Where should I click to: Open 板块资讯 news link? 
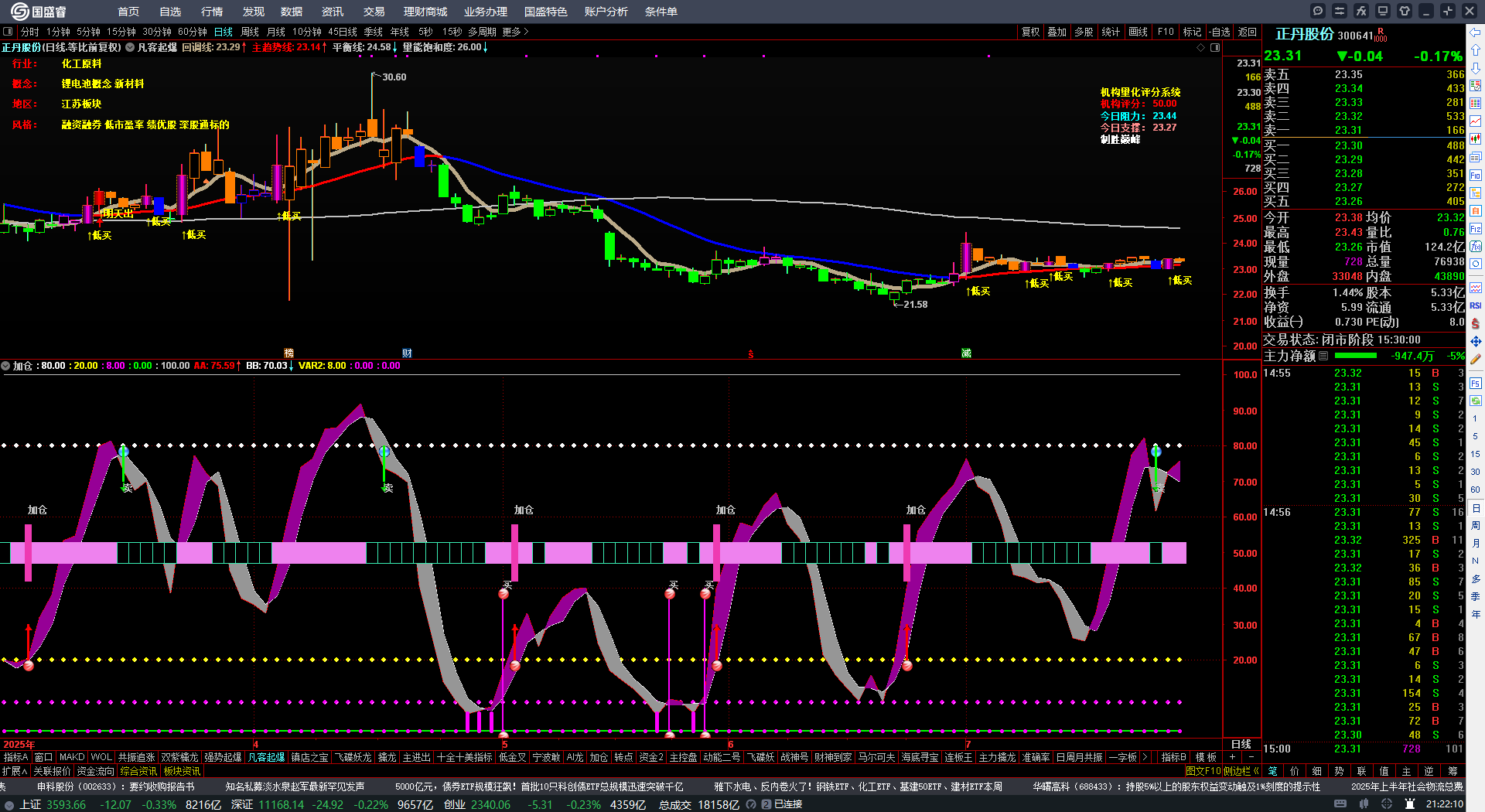(182, 771)
